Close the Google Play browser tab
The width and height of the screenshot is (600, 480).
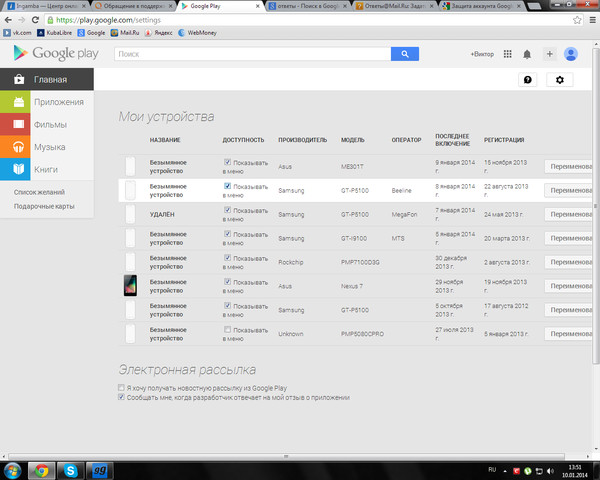coord(258,6)
